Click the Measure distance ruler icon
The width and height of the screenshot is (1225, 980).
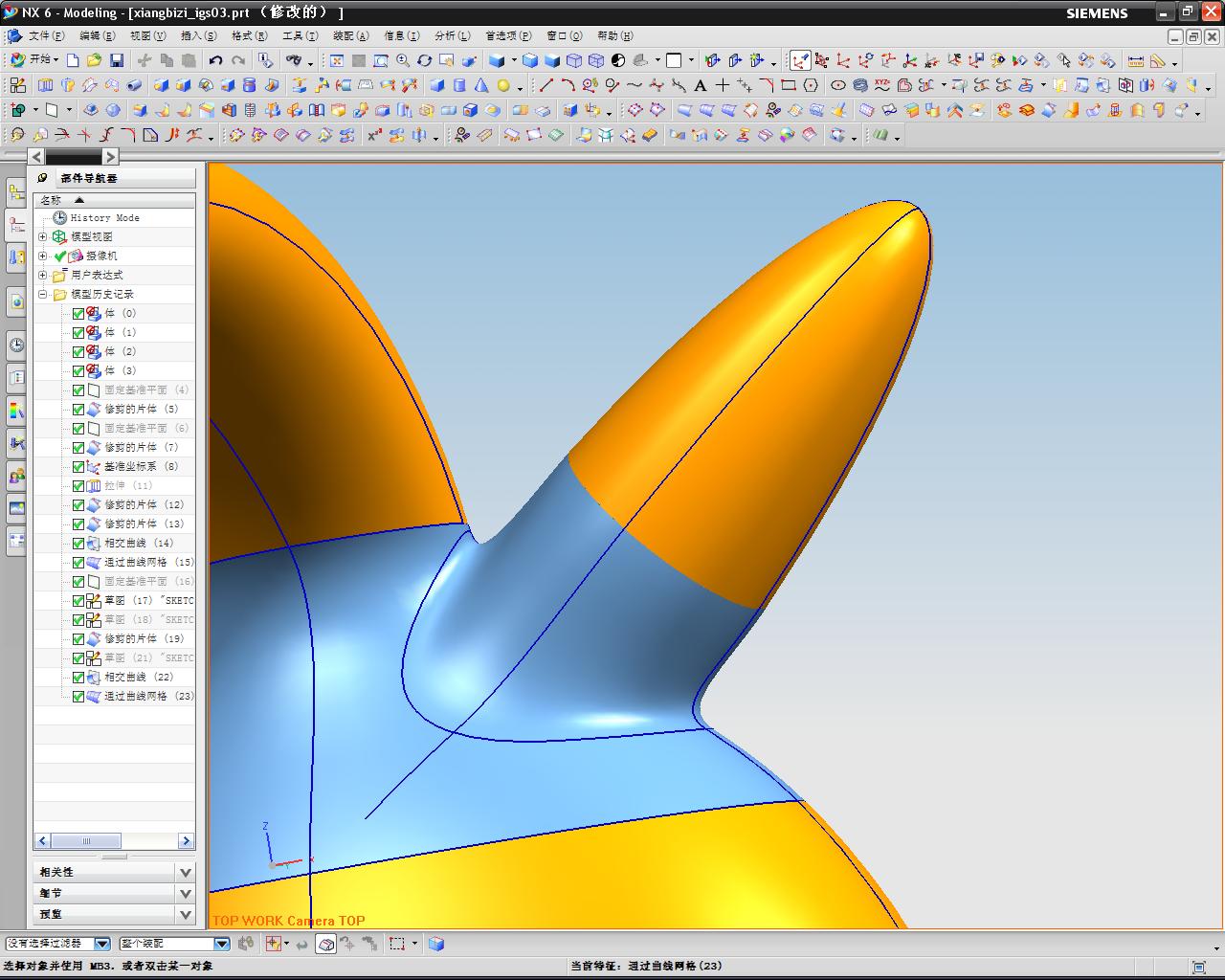(1135, 60)
